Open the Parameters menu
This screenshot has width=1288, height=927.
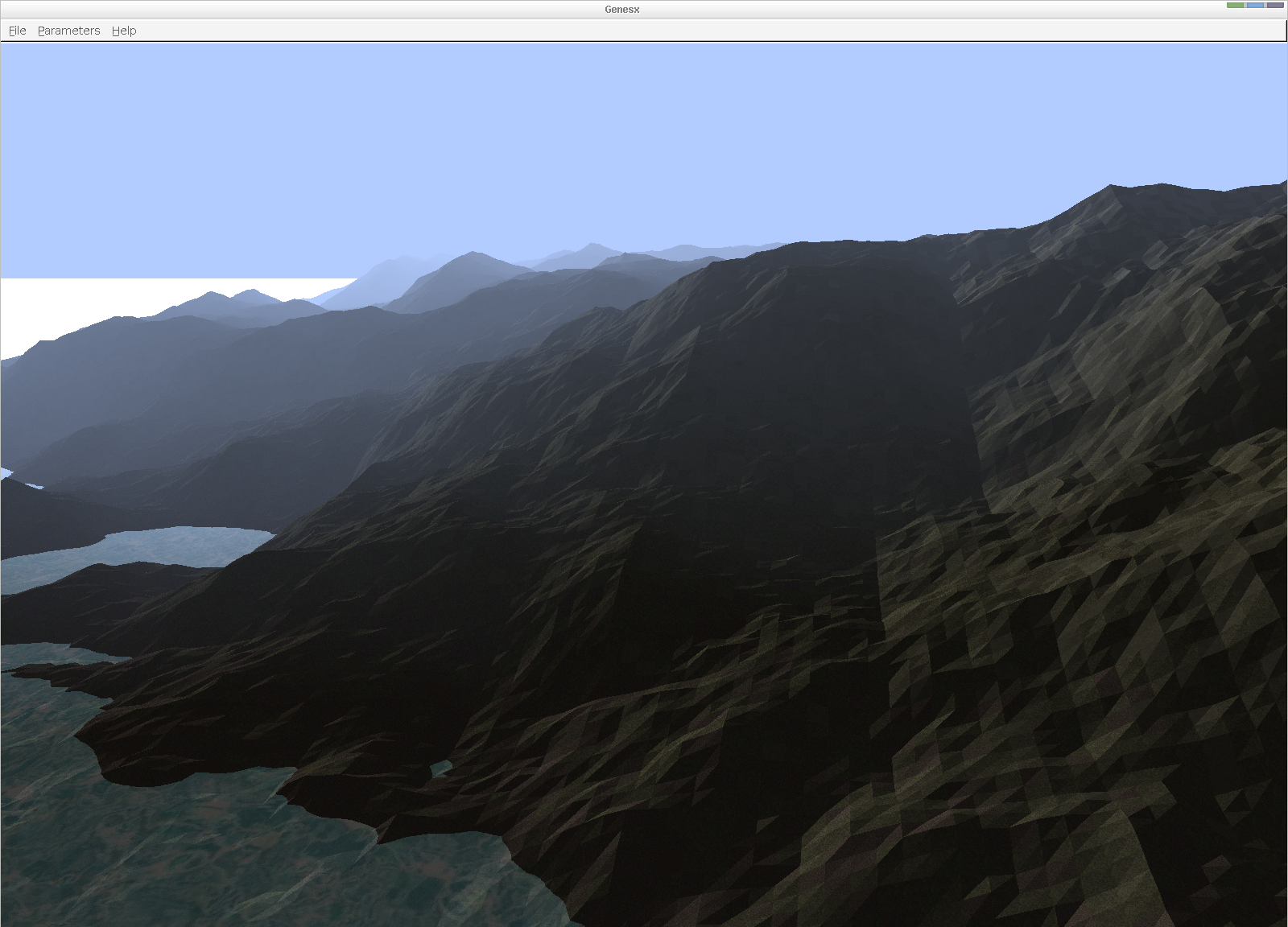tap(68, 31)
